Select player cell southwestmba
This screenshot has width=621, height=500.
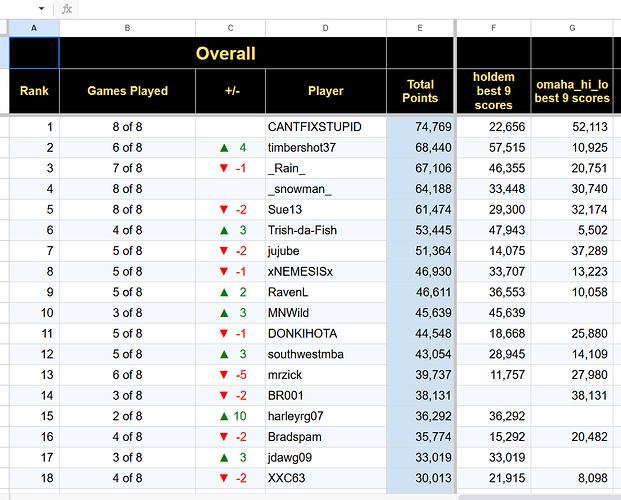point(326,354)
